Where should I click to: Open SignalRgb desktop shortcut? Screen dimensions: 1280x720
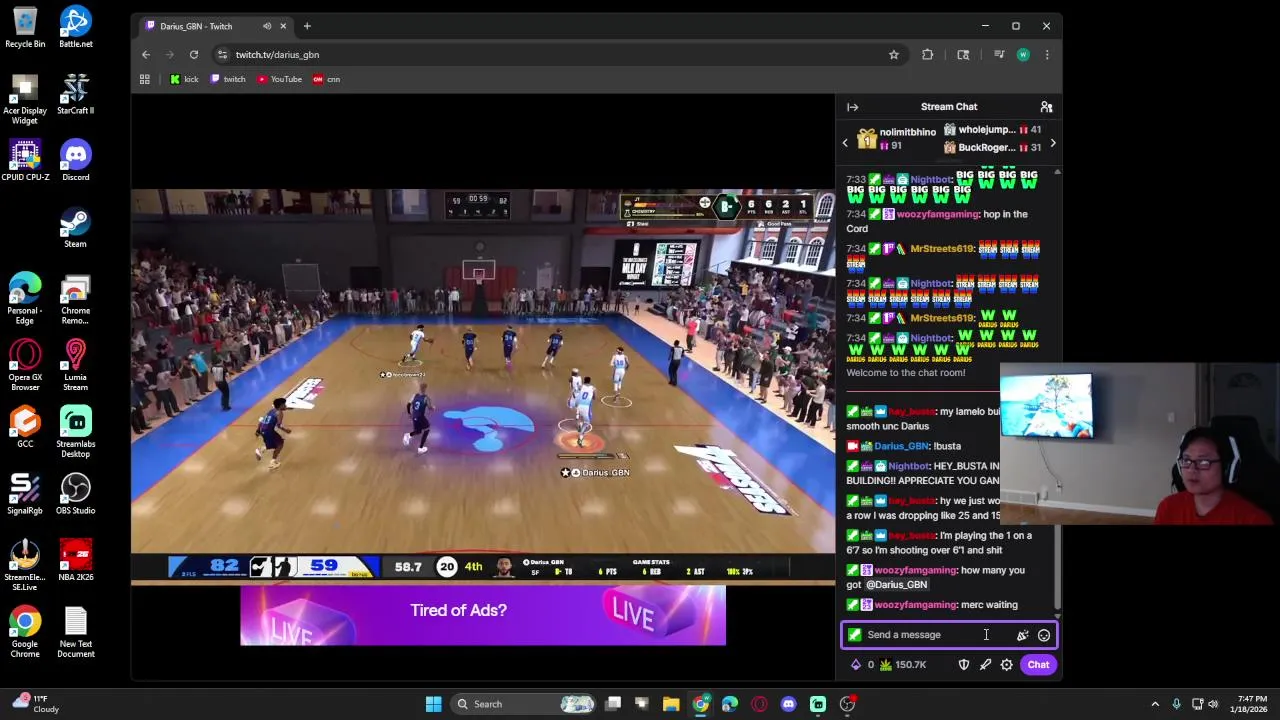click(25, 493)
